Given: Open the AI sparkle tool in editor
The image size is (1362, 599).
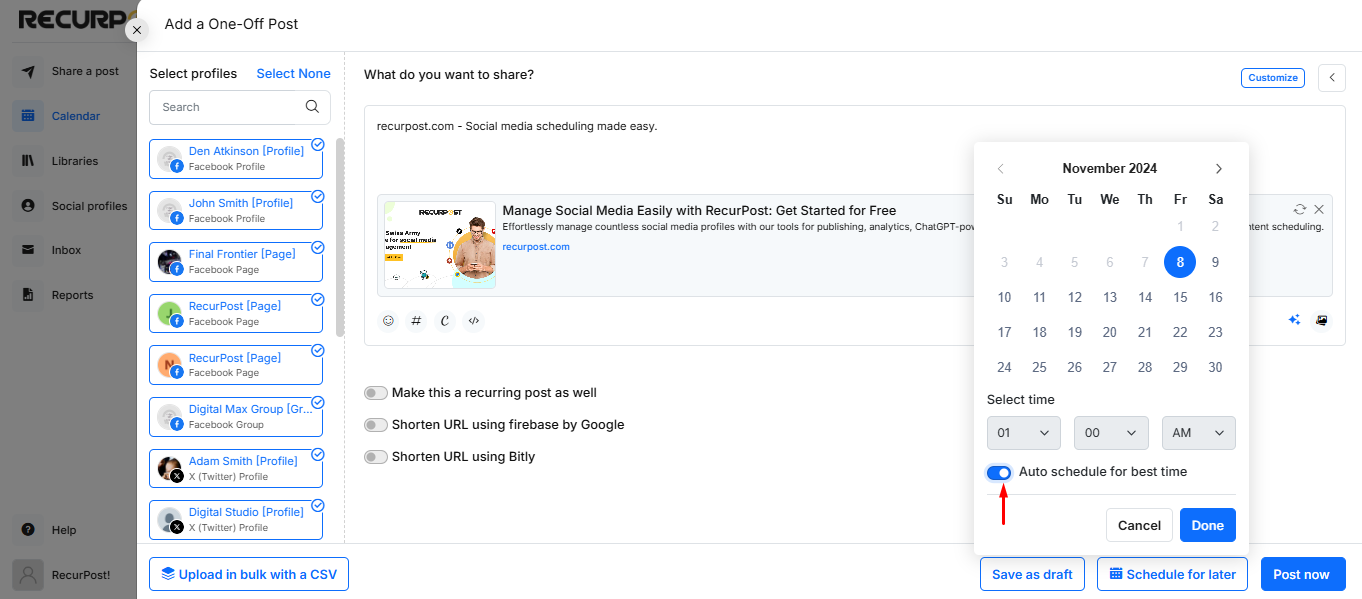Looking at the screenshot, I should click(1294, 320).
